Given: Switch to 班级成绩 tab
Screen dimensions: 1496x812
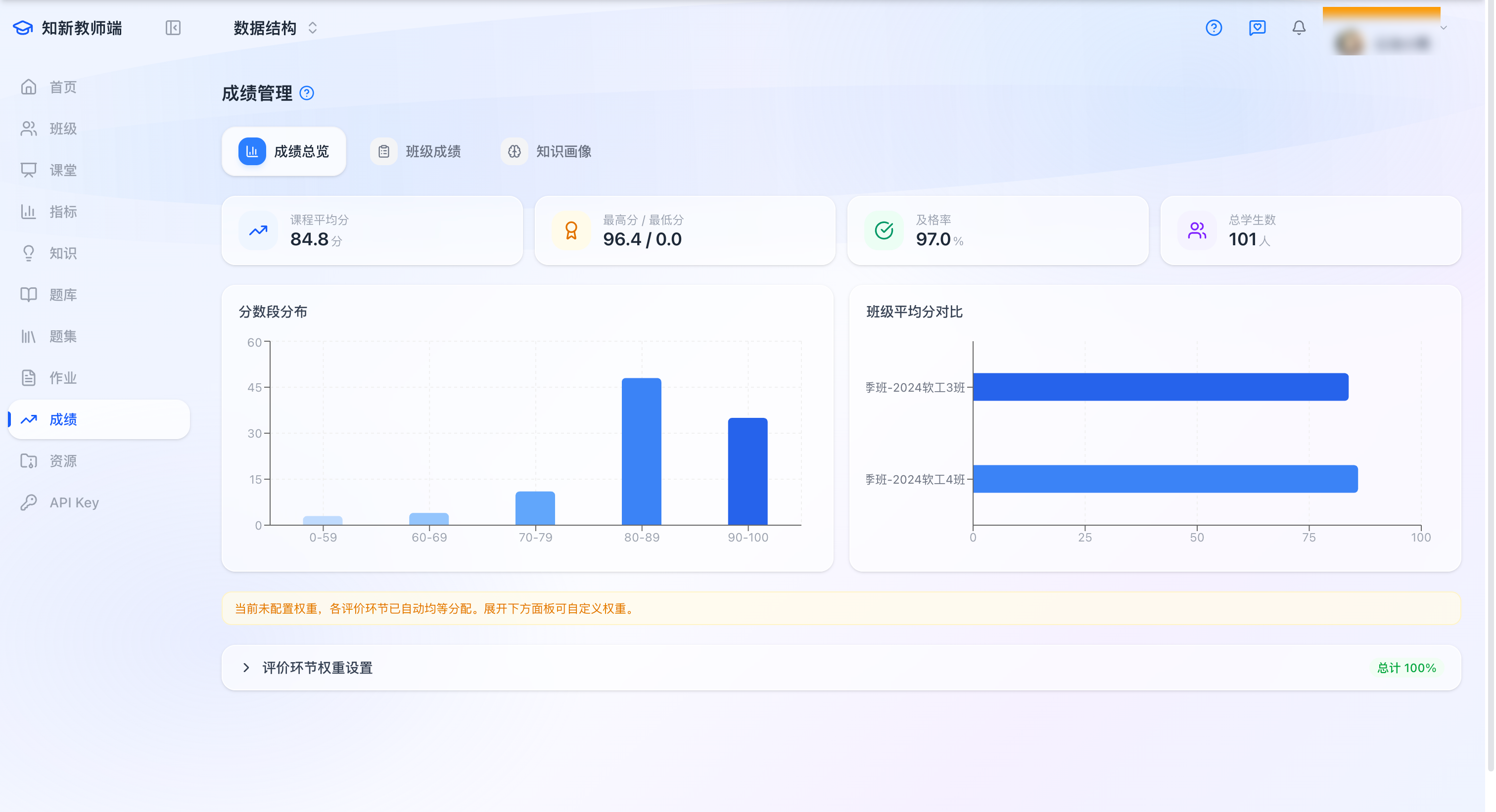Looking at the screenshot, I should tap(416, 151).
